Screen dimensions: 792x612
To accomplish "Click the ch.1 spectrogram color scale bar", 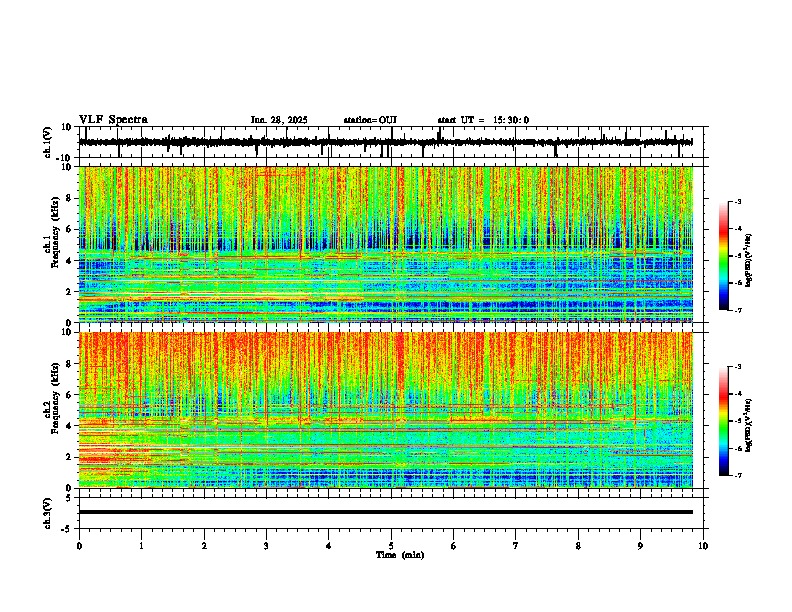I will coord(723,256).
